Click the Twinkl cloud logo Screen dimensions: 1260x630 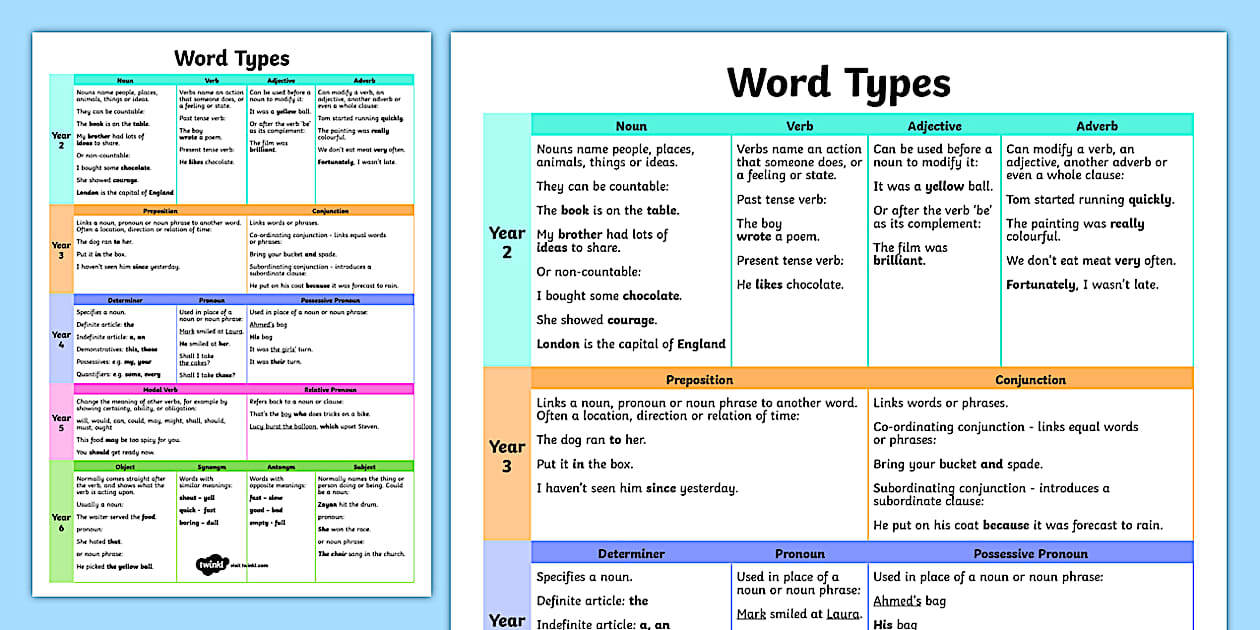pos(213,563)
